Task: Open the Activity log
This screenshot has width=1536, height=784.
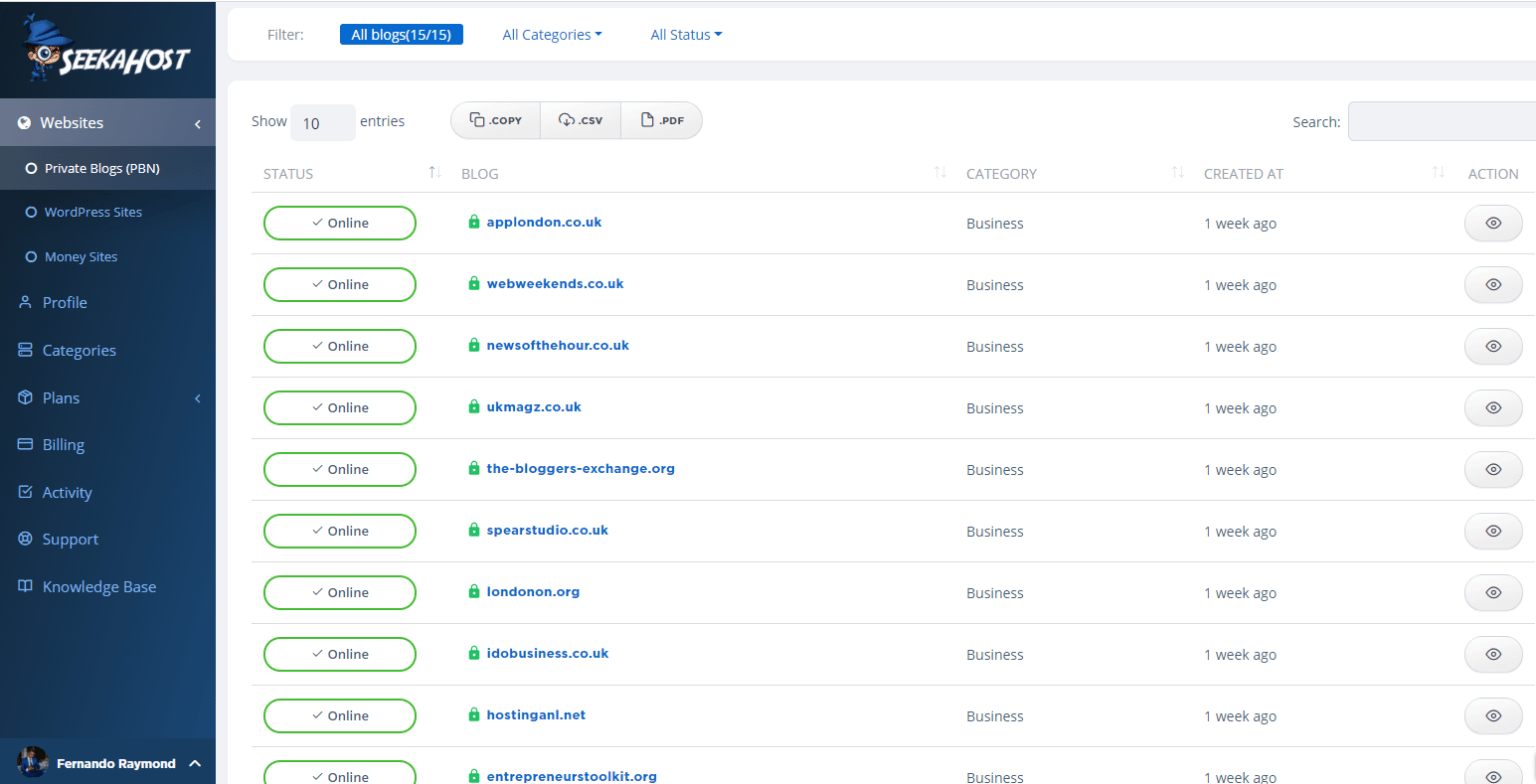Action: tap(66, 492)
